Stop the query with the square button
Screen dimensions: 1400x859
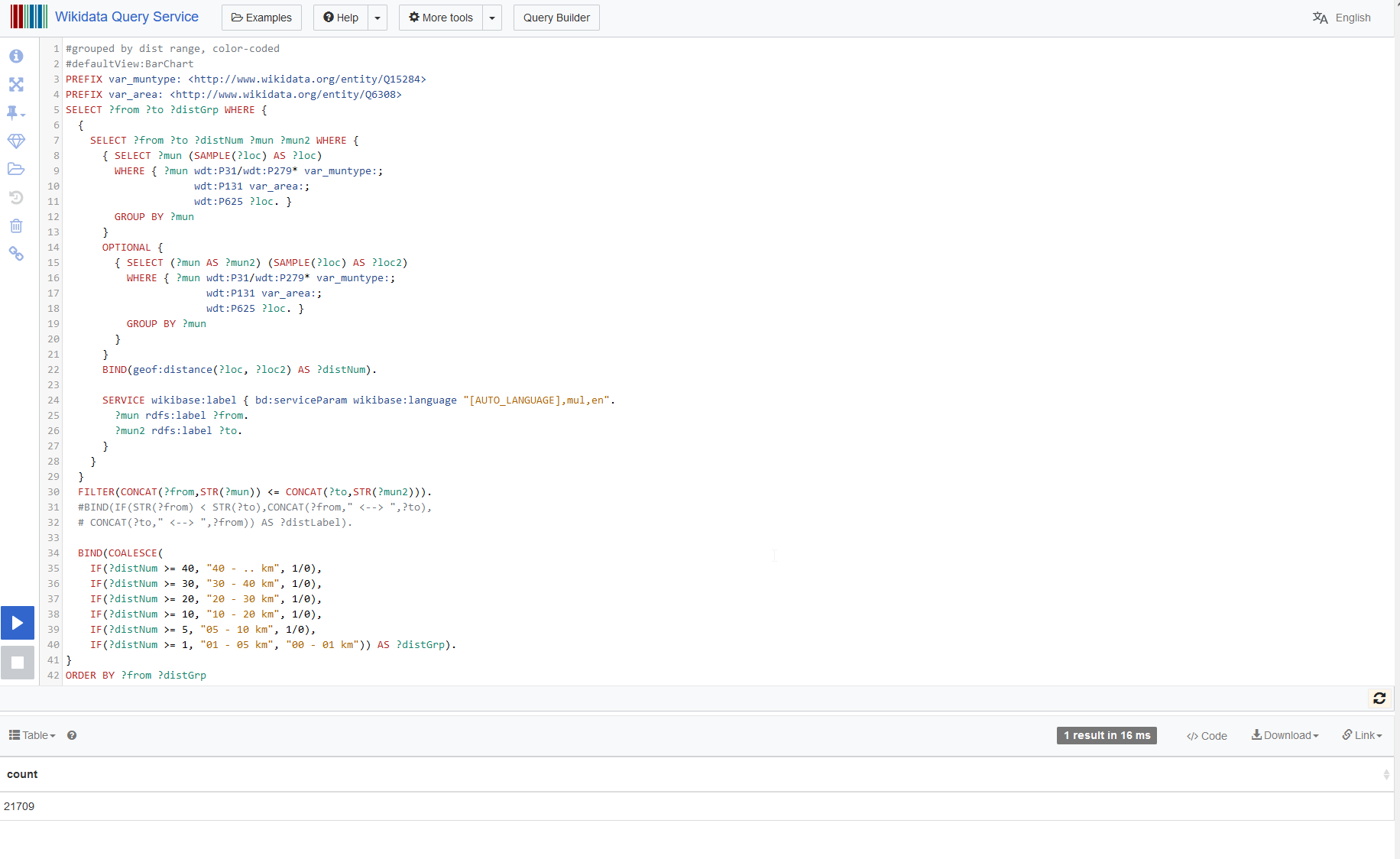18,663
